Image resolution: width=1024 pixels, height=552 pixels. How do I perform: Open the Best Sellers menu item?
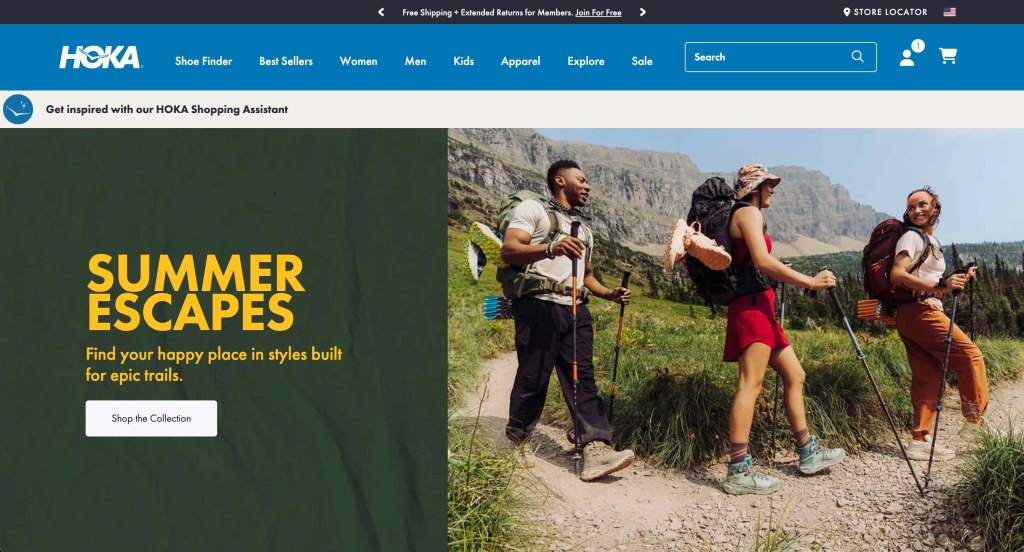(x=285, y=61)
